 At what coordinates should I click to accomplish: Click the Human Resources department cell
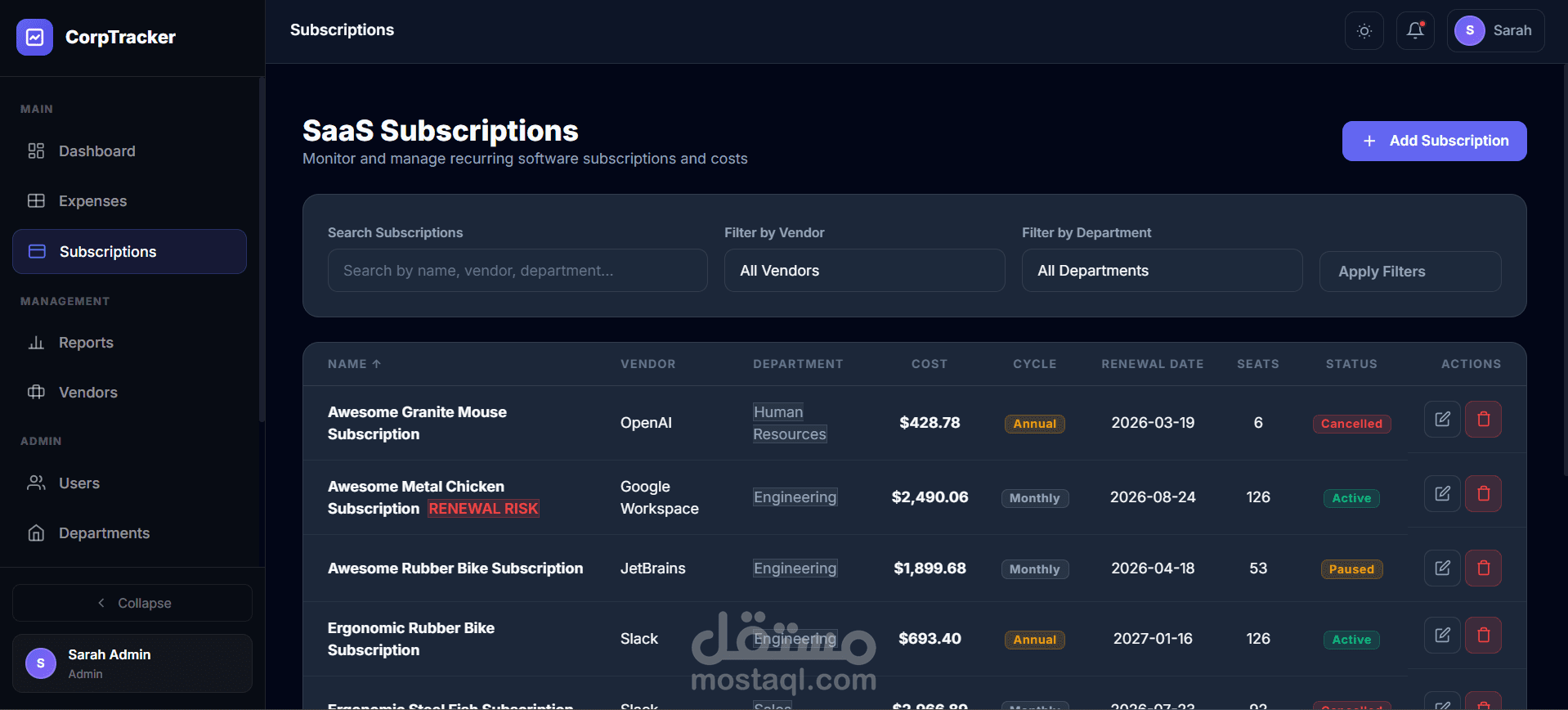click(790, 423)
